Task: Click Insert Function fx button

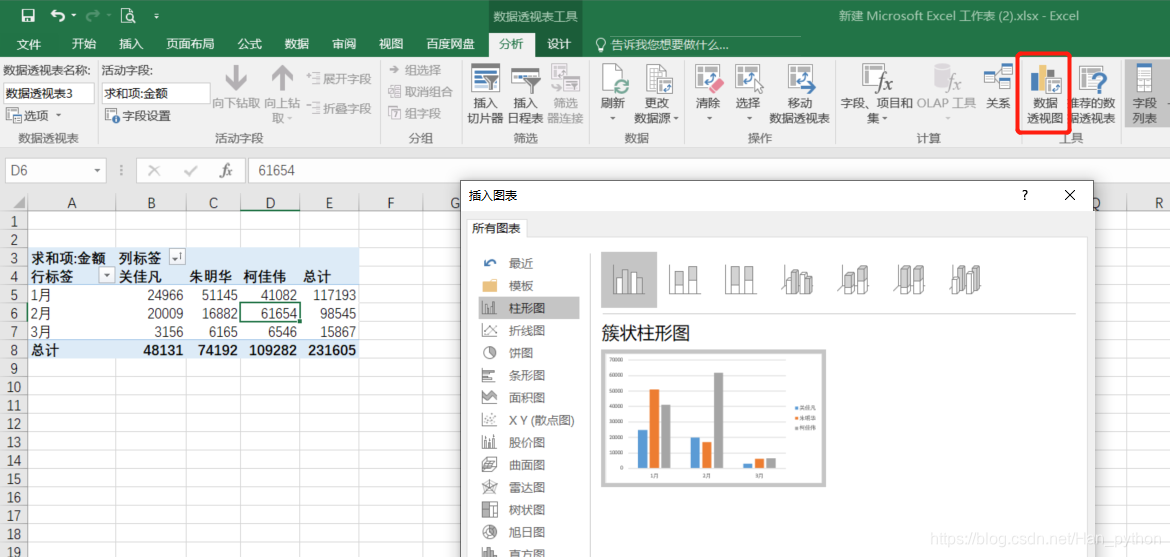Action: (x=226, y=171)
